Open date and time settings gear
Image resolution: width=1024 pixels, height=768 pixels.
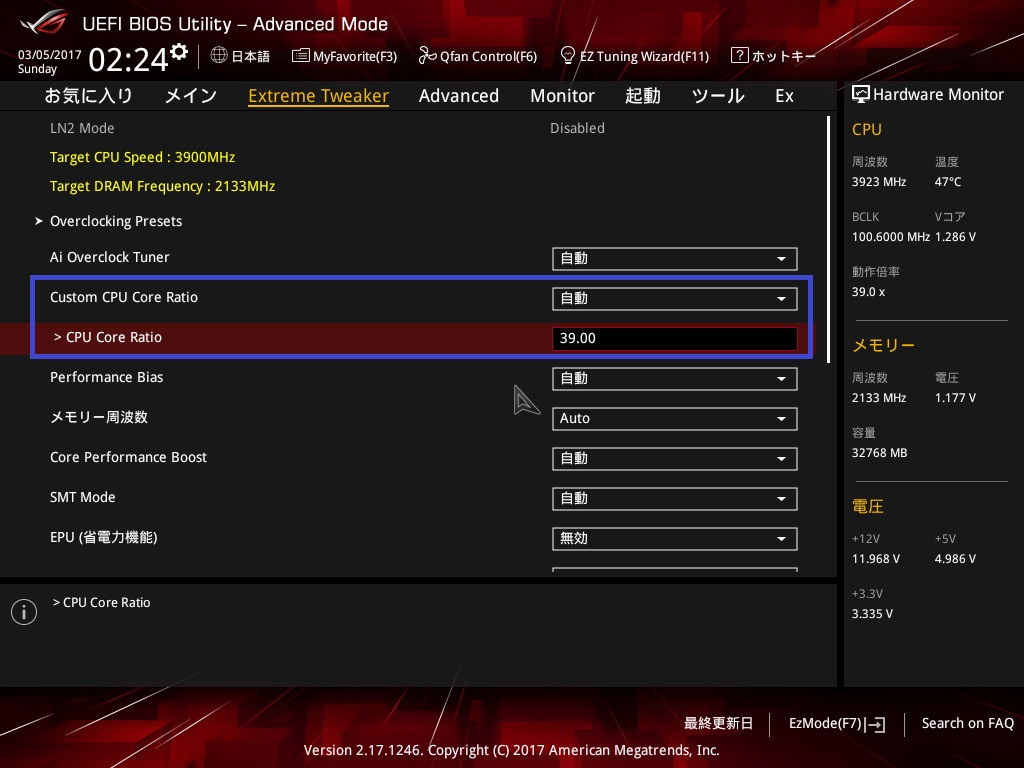pos(179,52)
